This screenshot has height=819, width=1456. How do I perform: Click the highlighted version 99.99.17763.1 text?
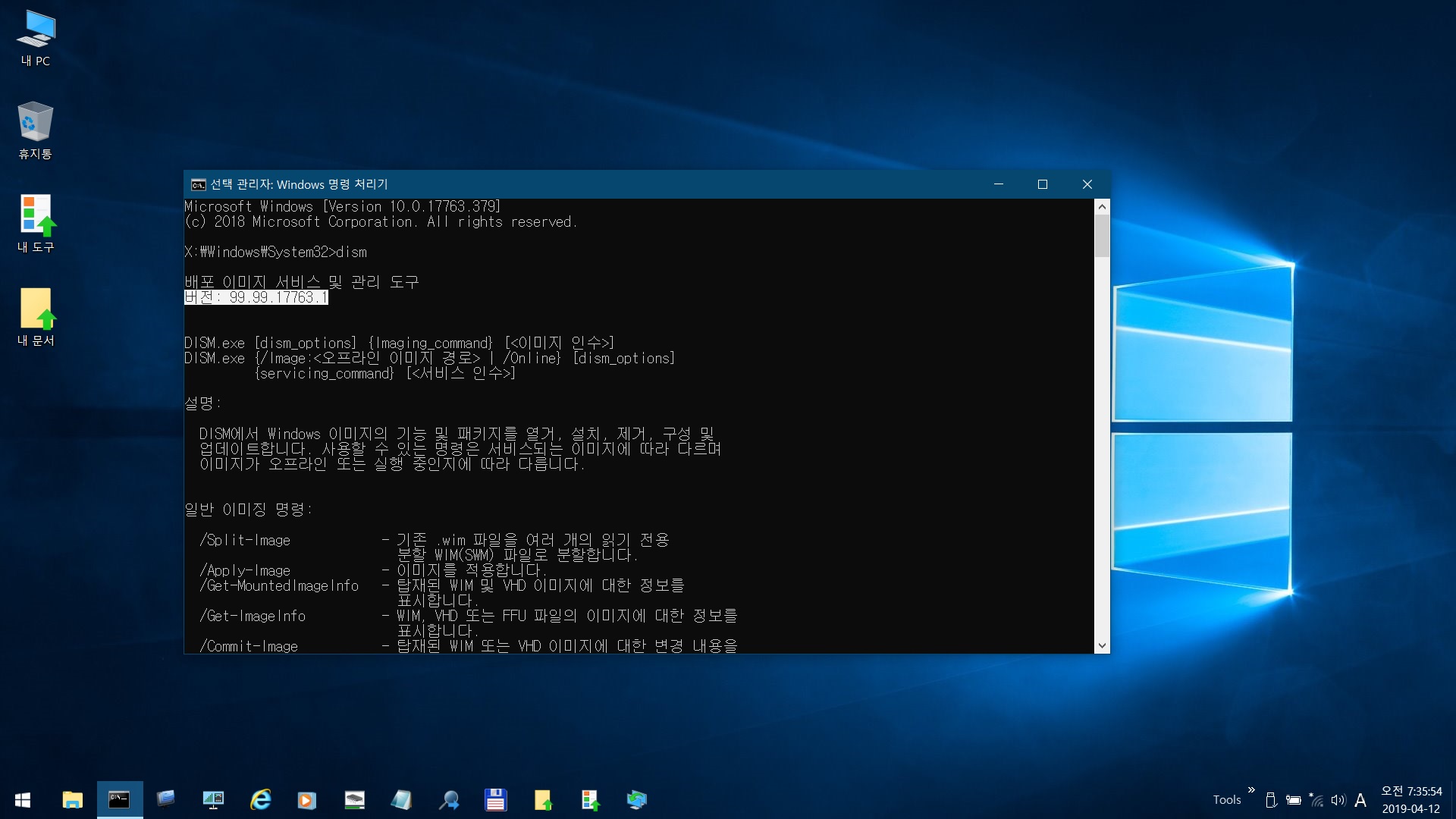[x=256, y=297]
